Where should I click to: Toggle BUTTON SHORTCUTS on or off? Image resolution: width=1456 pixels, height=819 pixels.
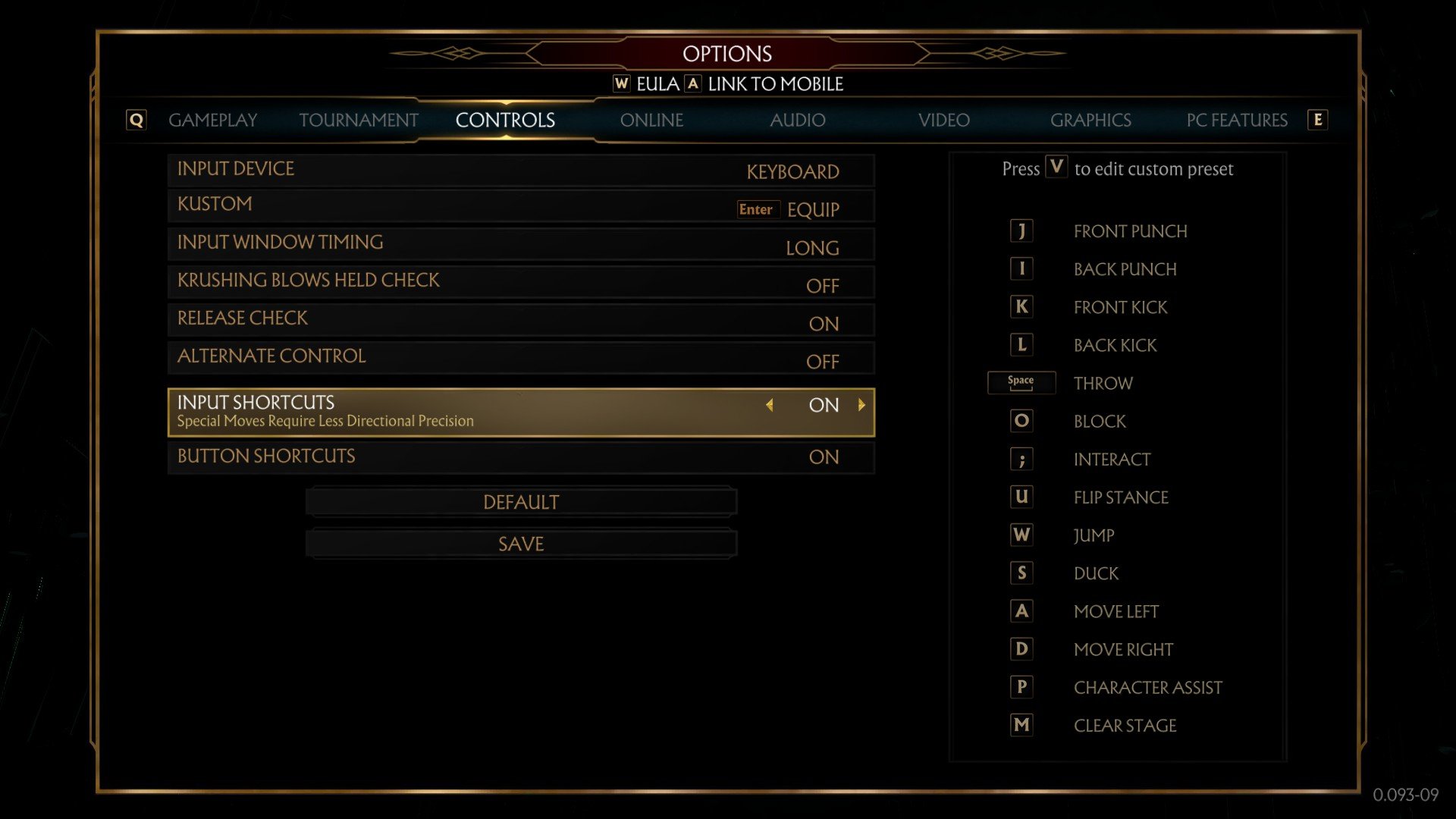pyautogui.click(x=823, y=456)
